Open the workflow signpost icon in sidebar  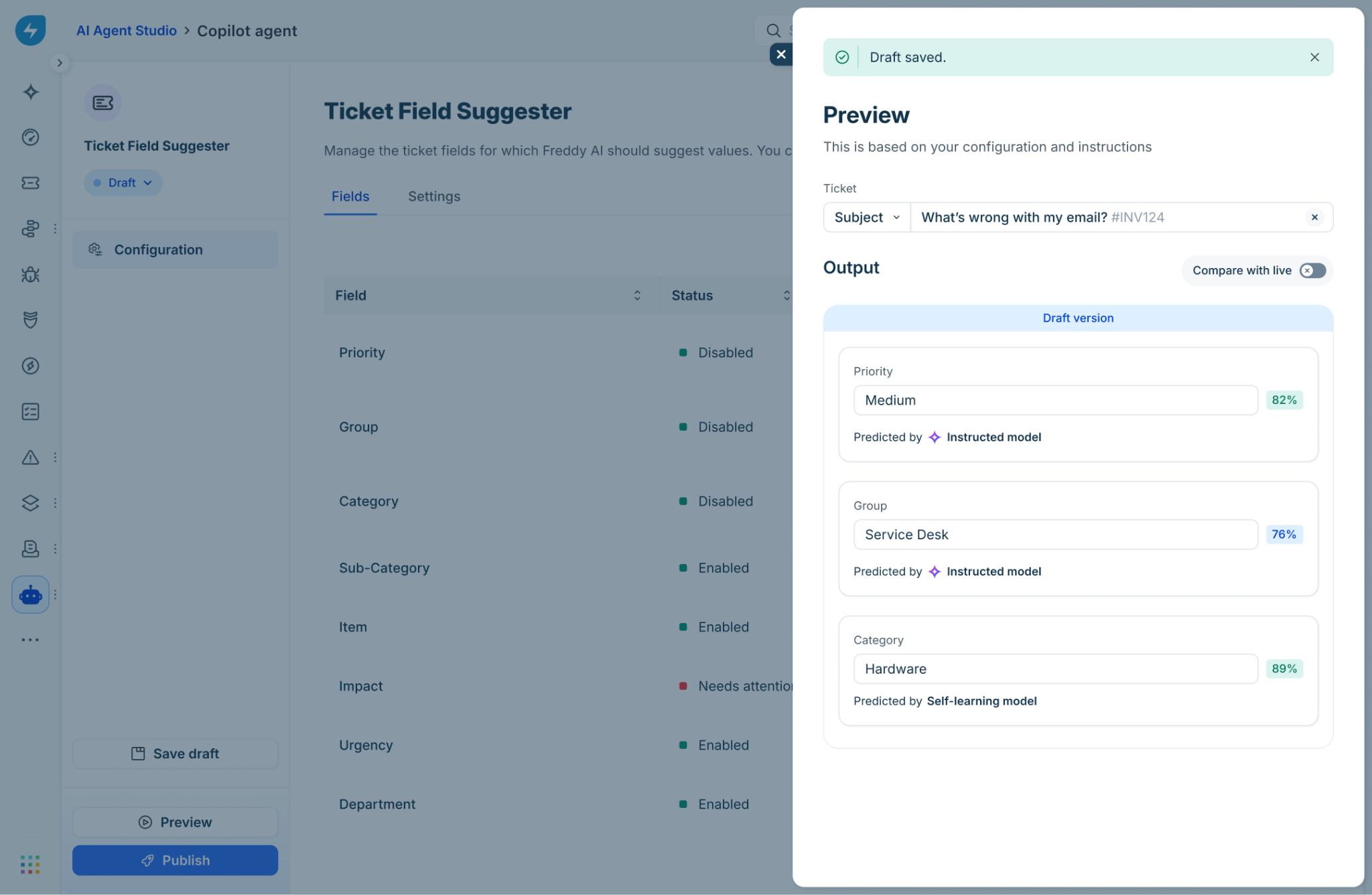(x=30, y=228)
